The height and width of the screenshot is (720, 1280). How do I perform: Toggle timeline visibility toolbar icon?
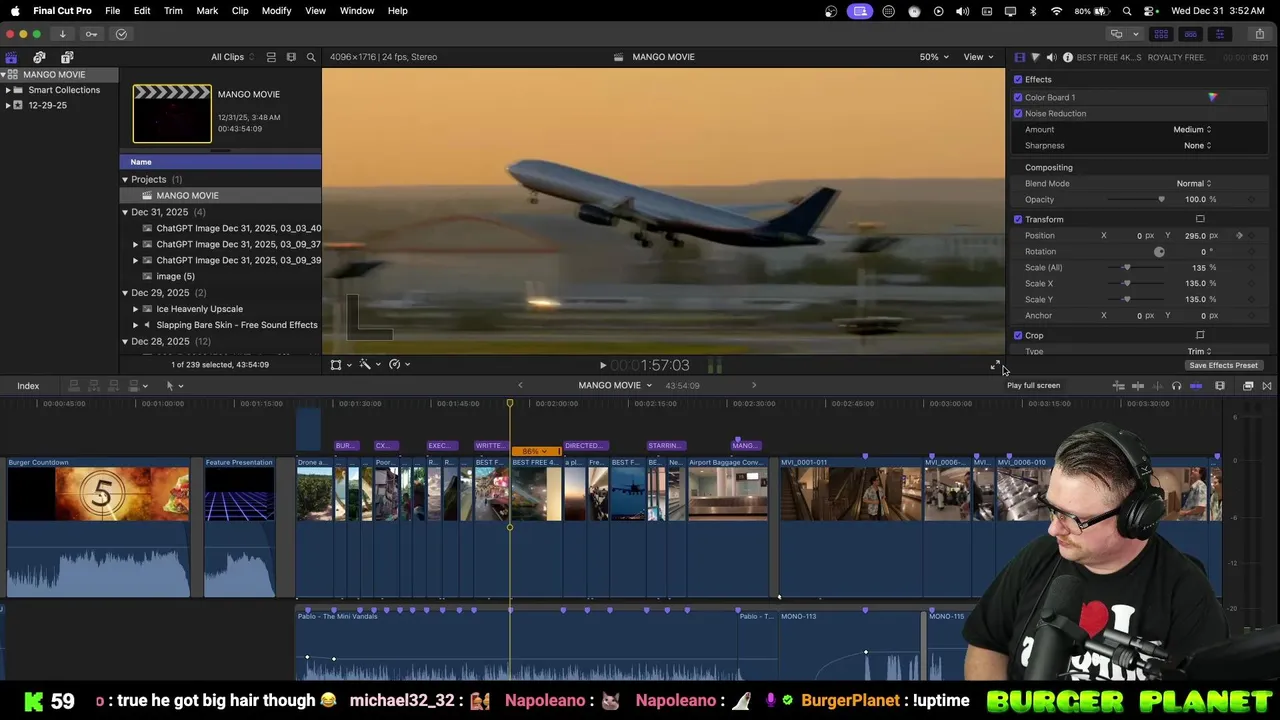[x=1190, y=34]
